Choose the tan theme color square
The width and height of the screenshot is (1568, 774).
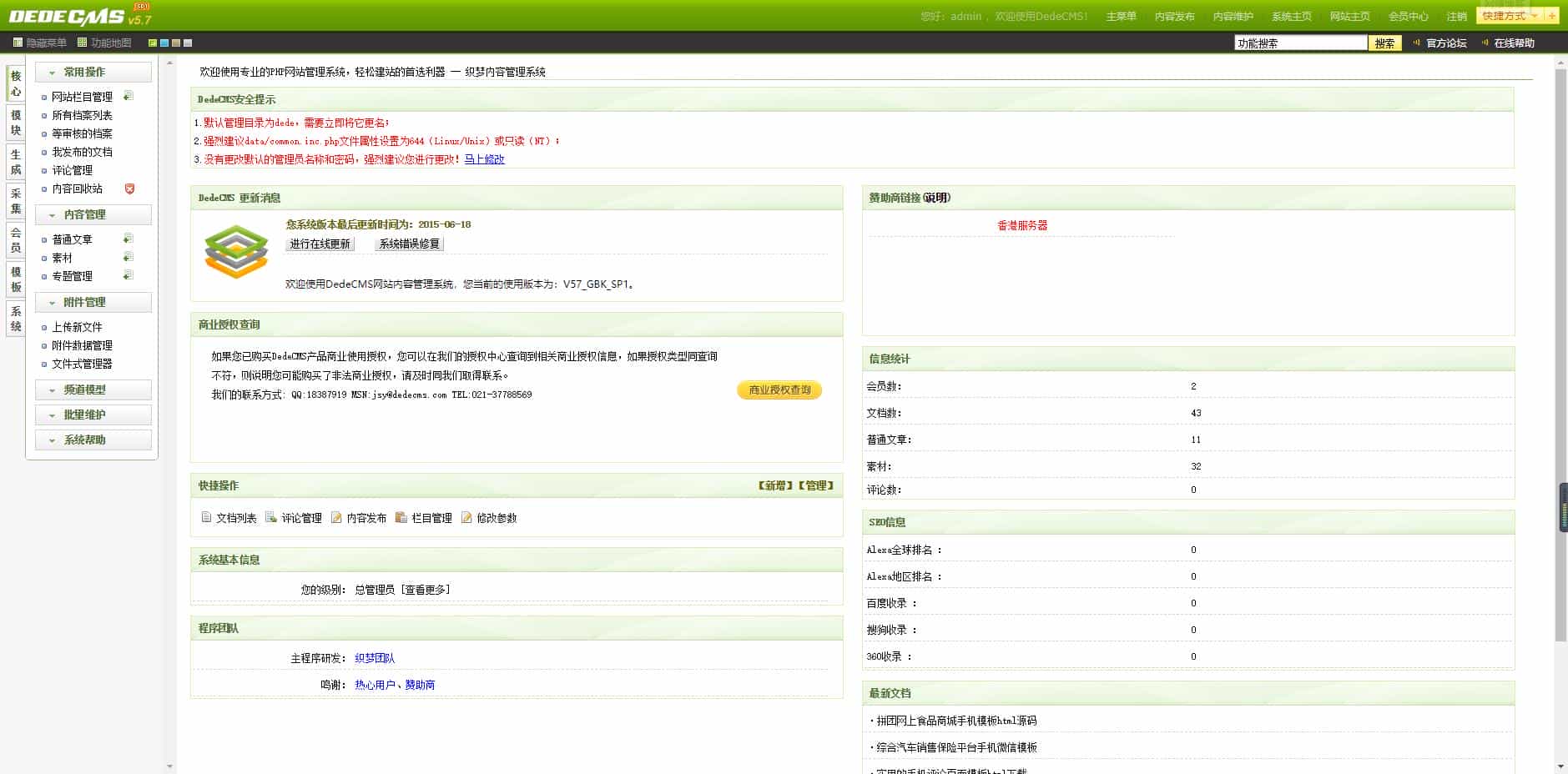(176, 43)
